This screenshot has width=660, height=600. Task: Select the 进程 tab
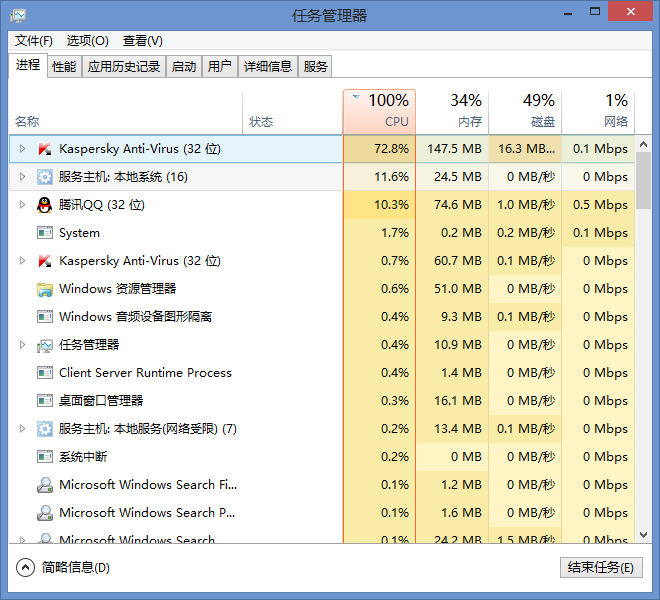28,65
